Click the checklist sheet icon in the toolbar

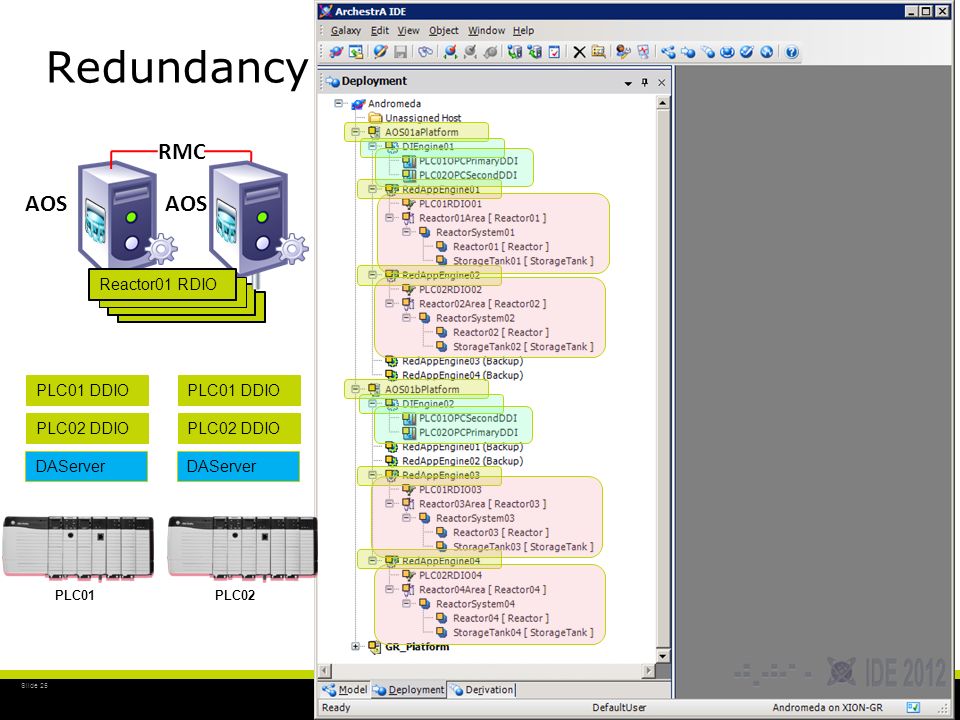click(x=554, y=52)
